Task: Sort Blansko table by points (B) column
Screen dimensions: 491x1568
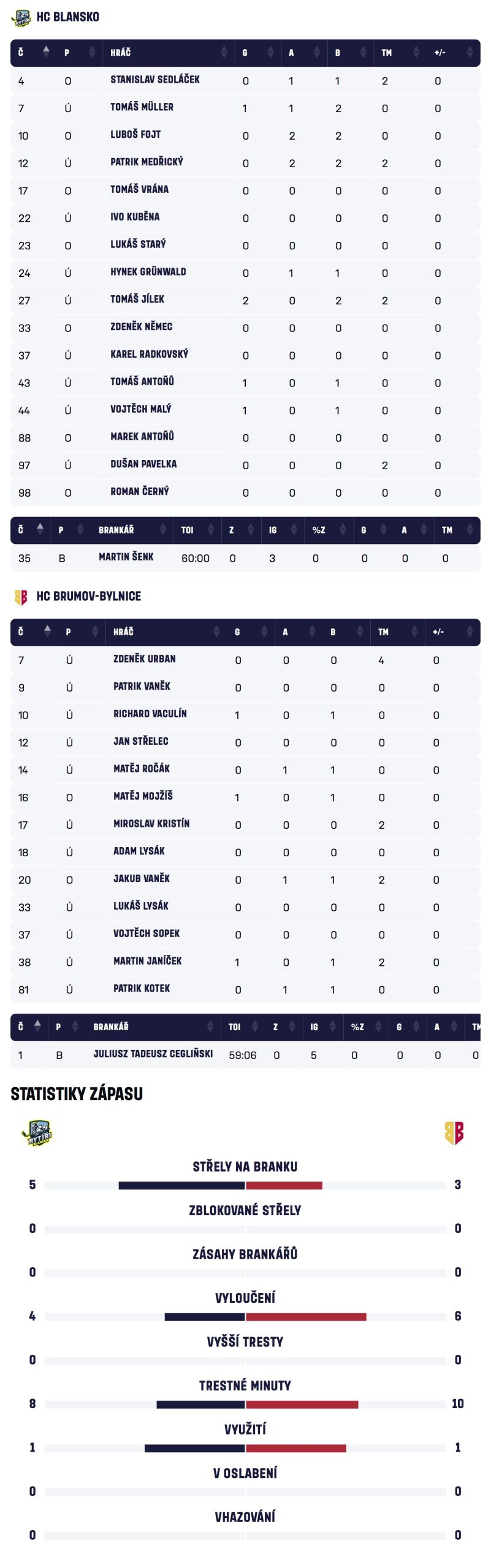Action: (363, 53)
